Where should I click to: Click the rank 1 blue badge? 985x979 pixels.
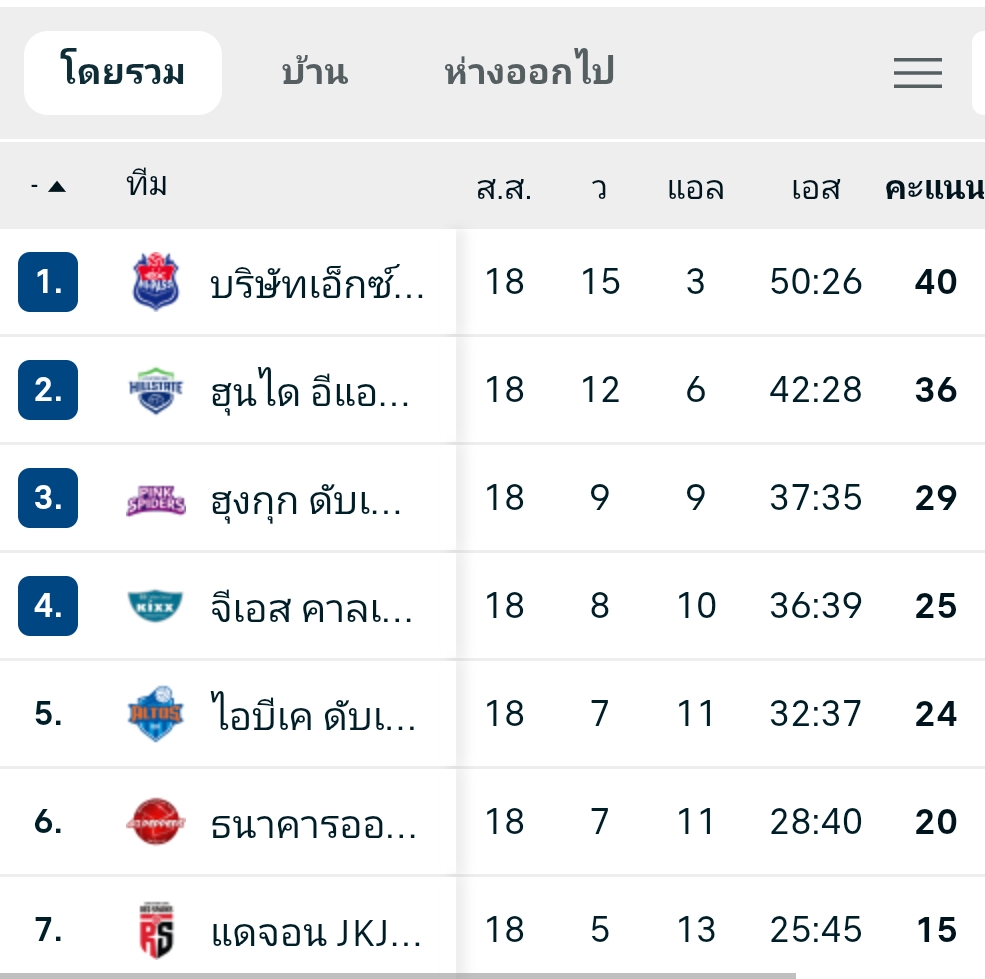click(48, 282)
